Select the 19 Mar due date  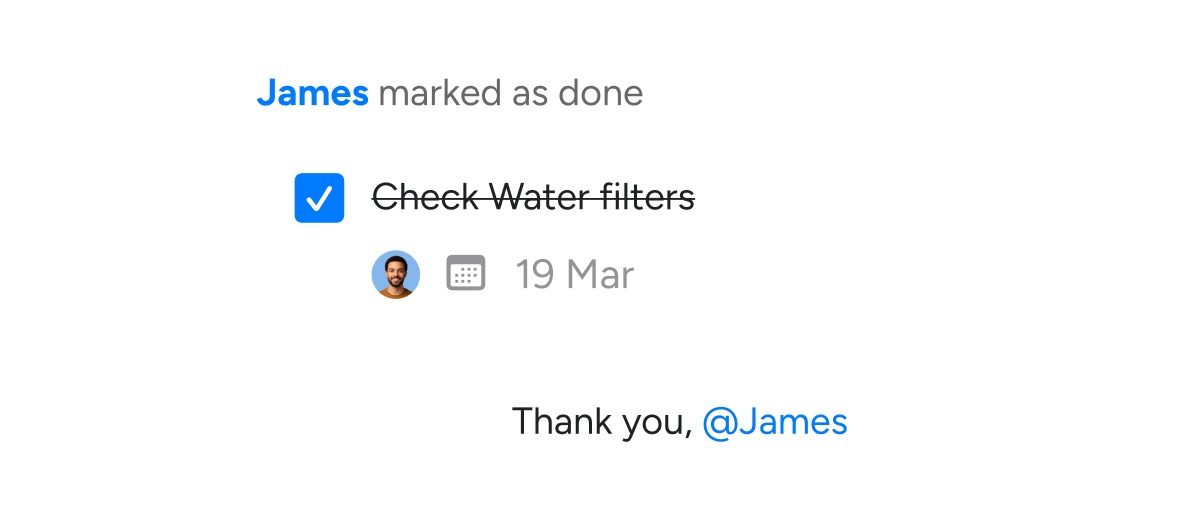pos(575,274)
